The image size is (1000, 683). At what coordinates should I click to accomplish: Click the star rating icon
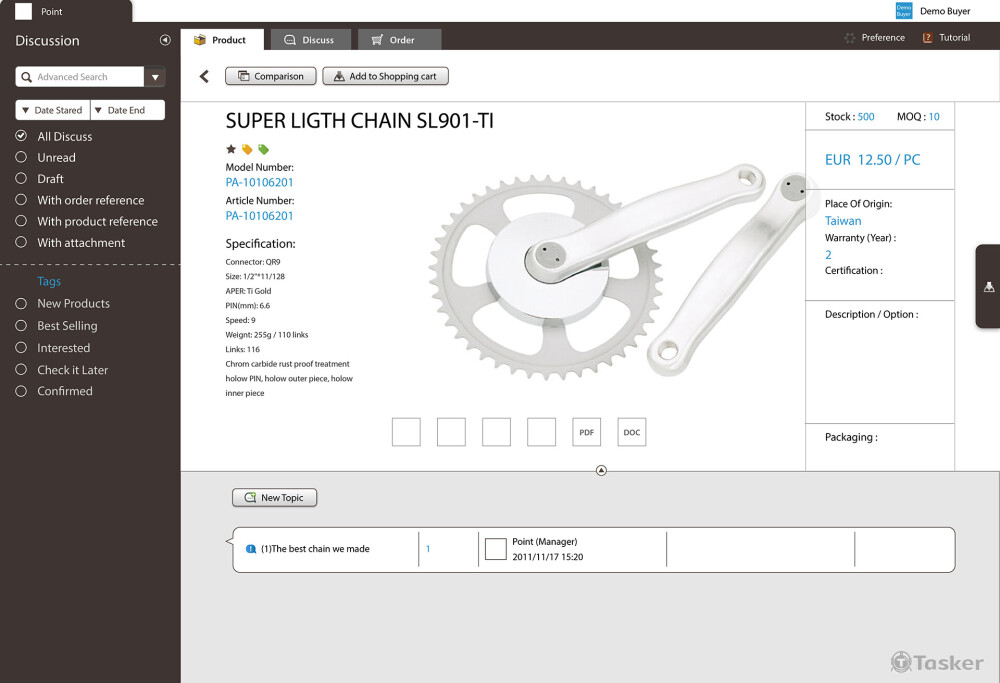pos(231,149)
